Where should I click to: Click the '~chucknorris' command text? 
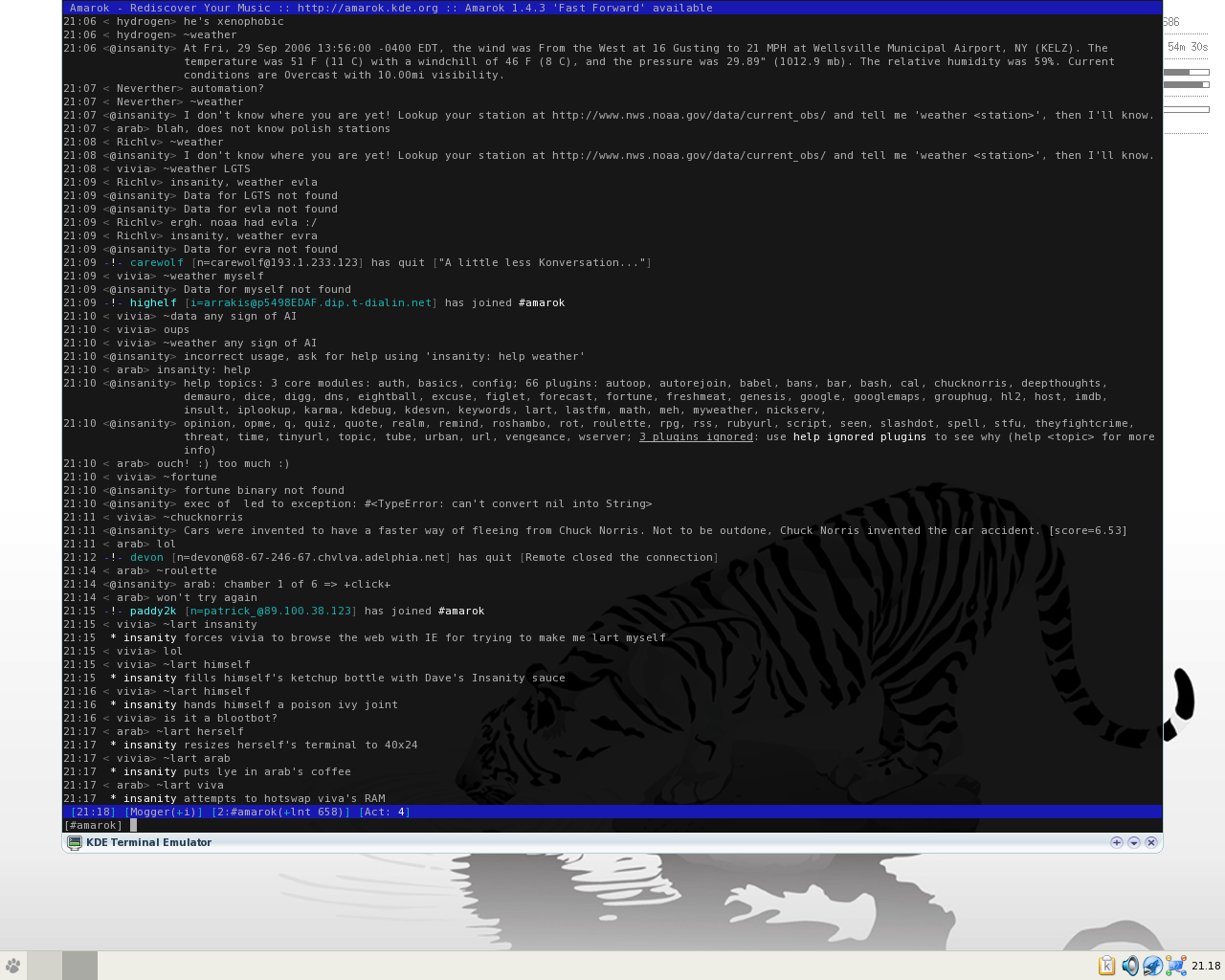point(203,517)
